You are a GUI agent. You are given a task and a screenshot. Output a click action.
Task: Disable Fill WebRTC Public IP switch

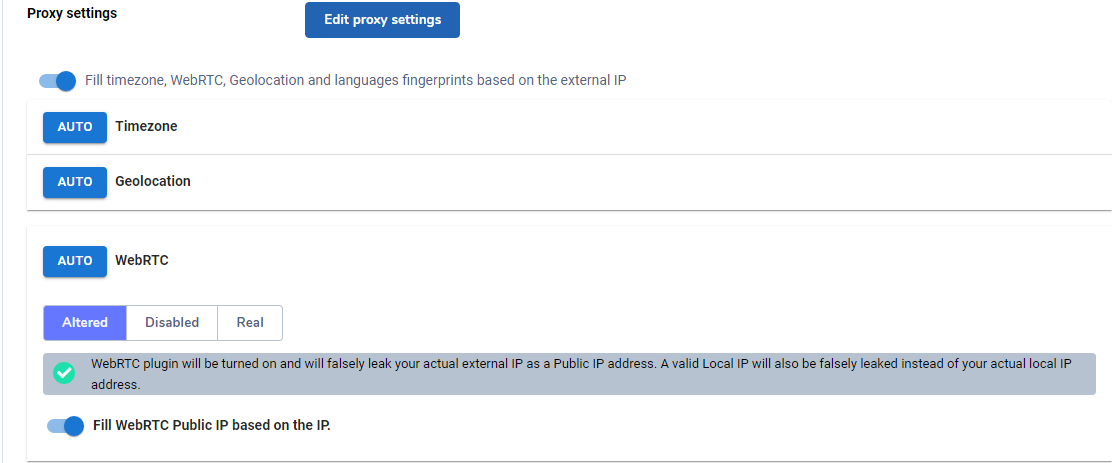tap(66, 426)
